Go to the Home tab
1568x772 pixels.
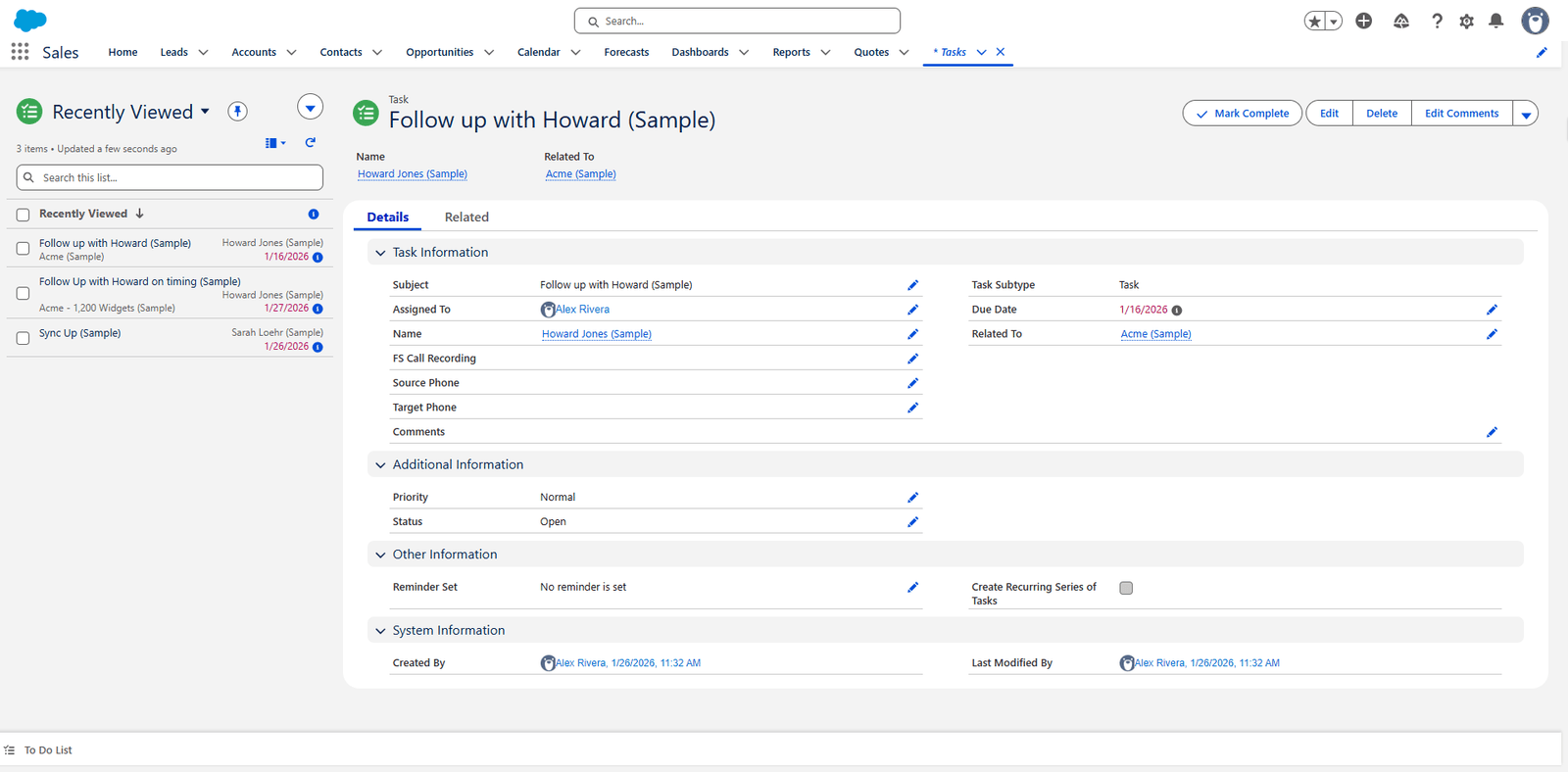122,52
